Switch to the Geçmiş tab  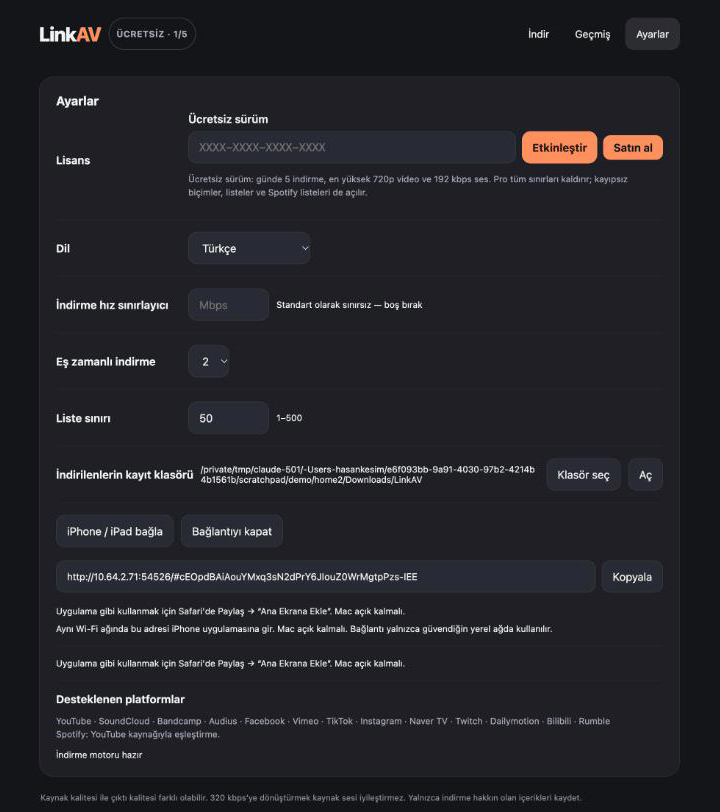coord(592,34)
